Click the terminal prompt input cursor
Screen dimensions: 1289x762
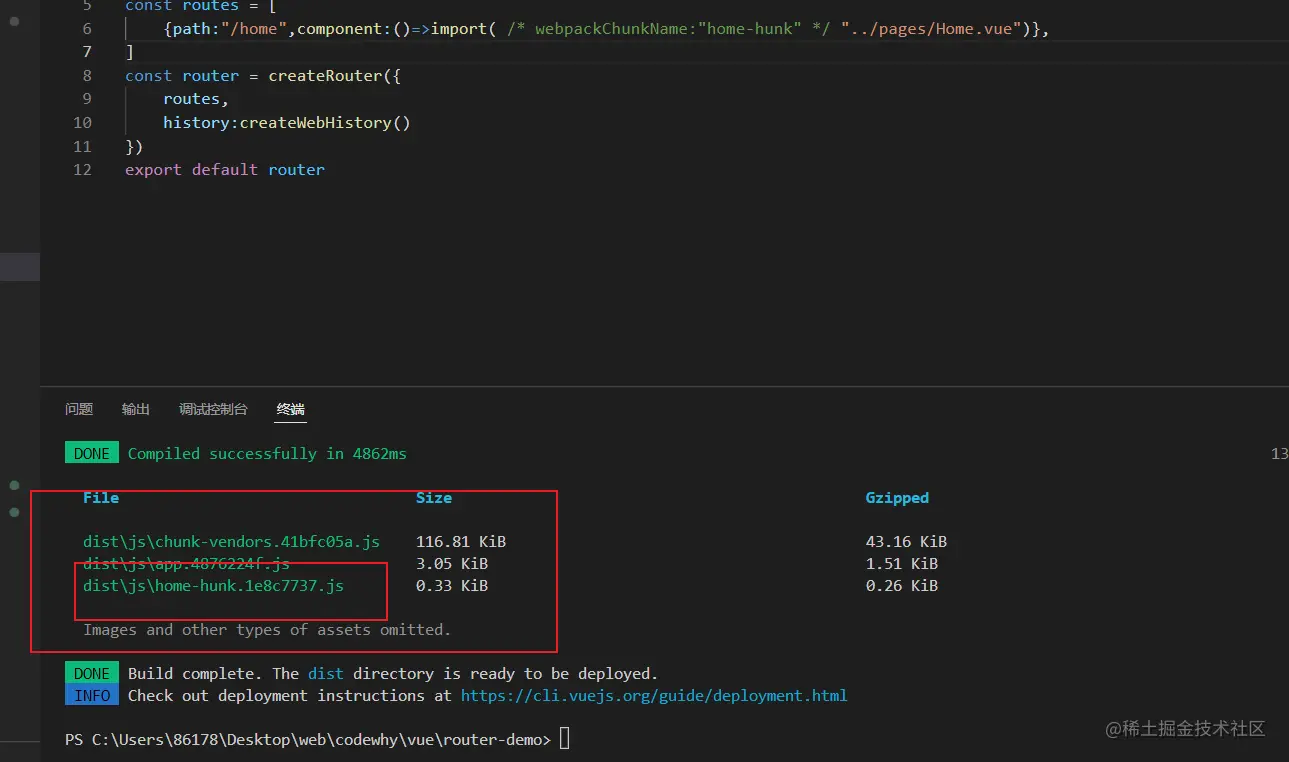tap(565, 739)
